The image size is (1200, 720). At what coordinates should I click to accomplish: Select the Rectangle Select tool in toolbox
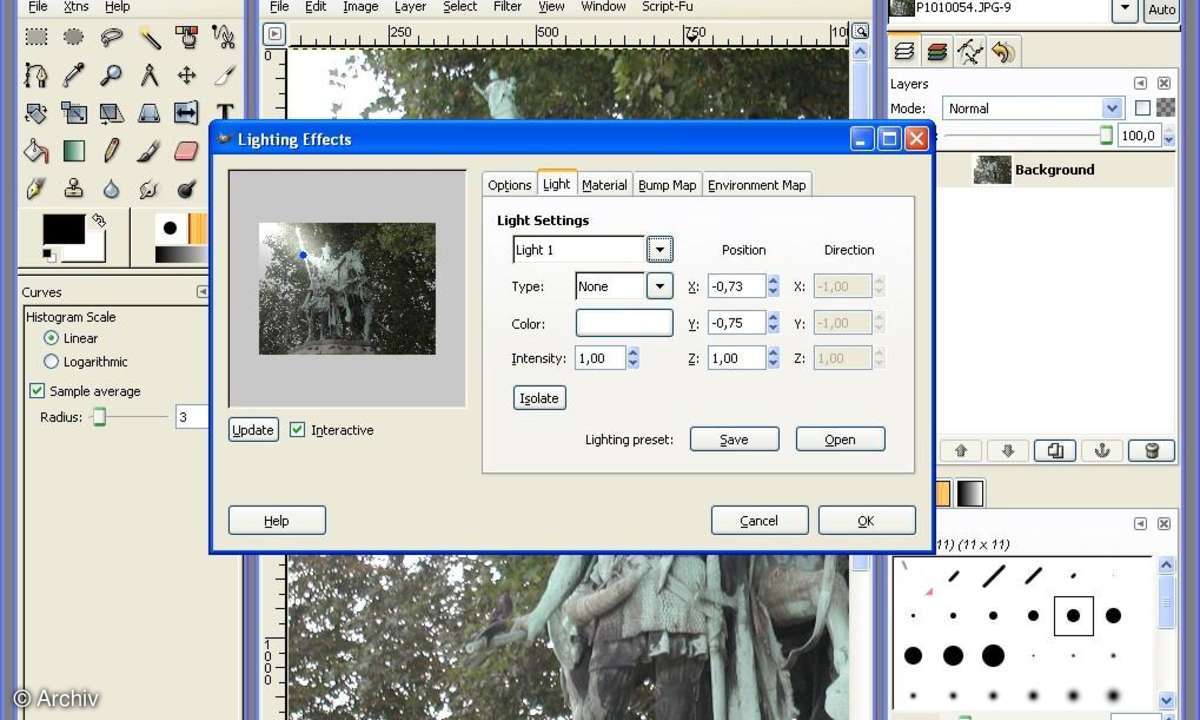click(36, 37)
